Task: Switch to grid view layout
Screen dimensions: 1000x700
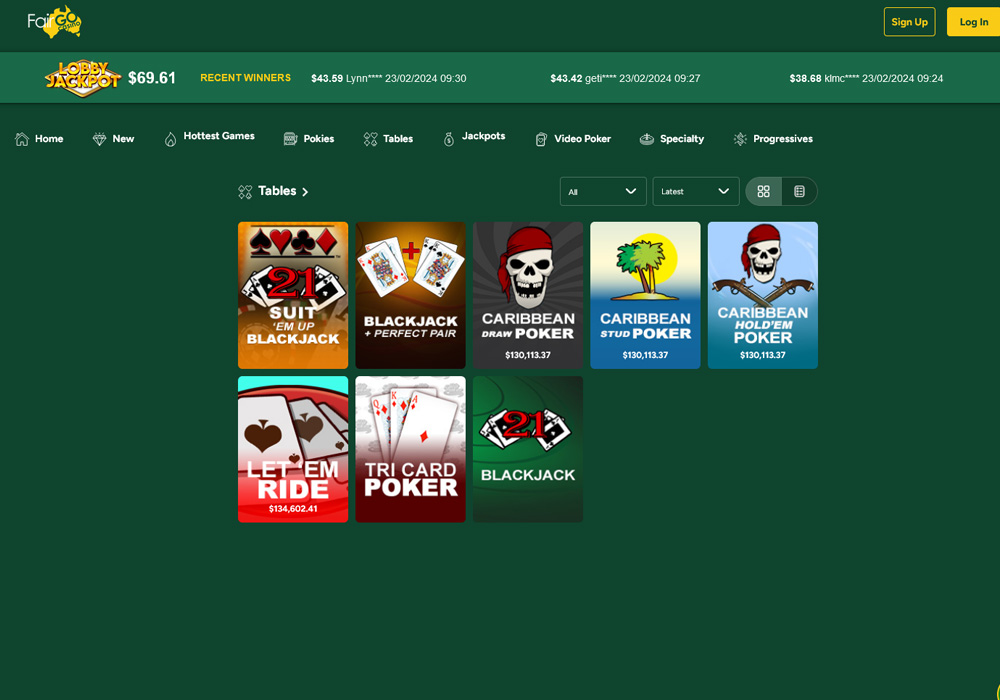Action: [x=763, y=191]
